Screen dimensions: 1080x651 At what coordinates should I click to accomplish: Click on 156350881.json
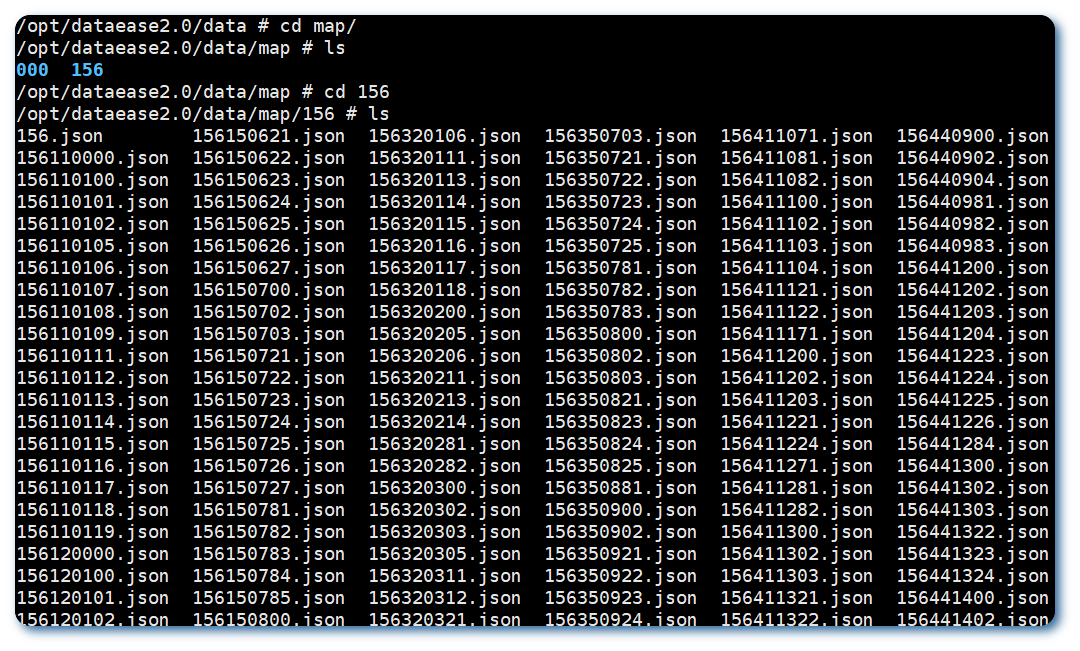[621, 488]
